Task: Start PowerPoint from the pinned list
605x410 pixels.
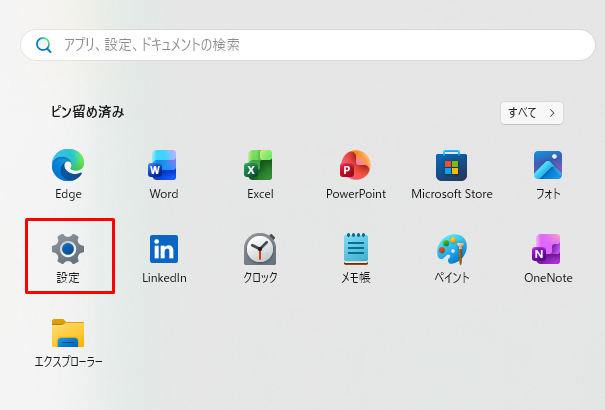Action: tap(355, 165)
